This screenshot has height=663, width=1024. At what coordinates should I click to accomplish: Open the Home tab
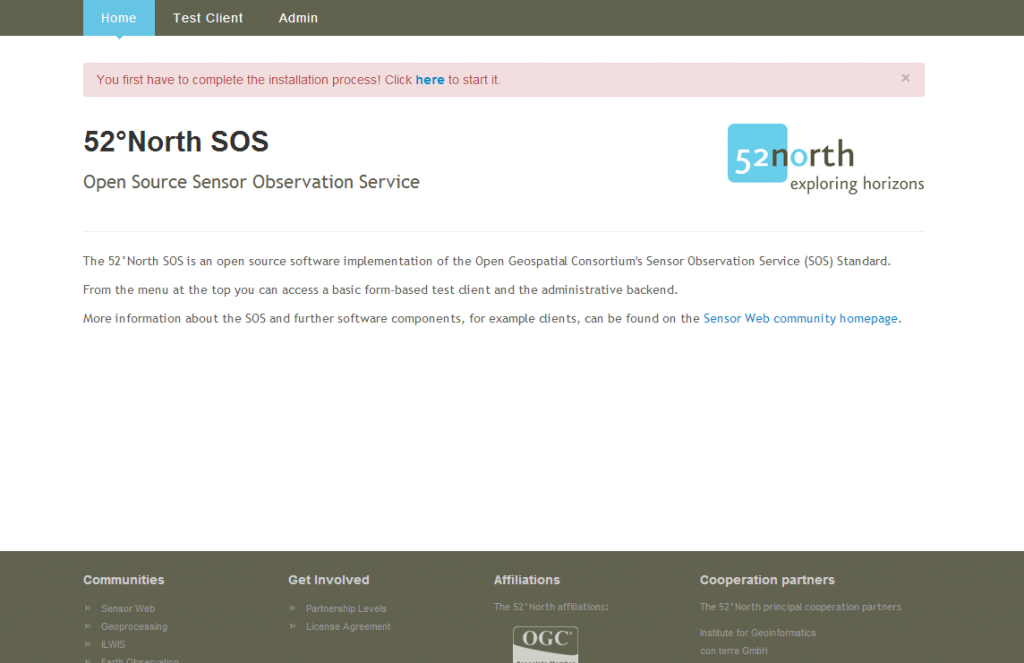(119, 18)
